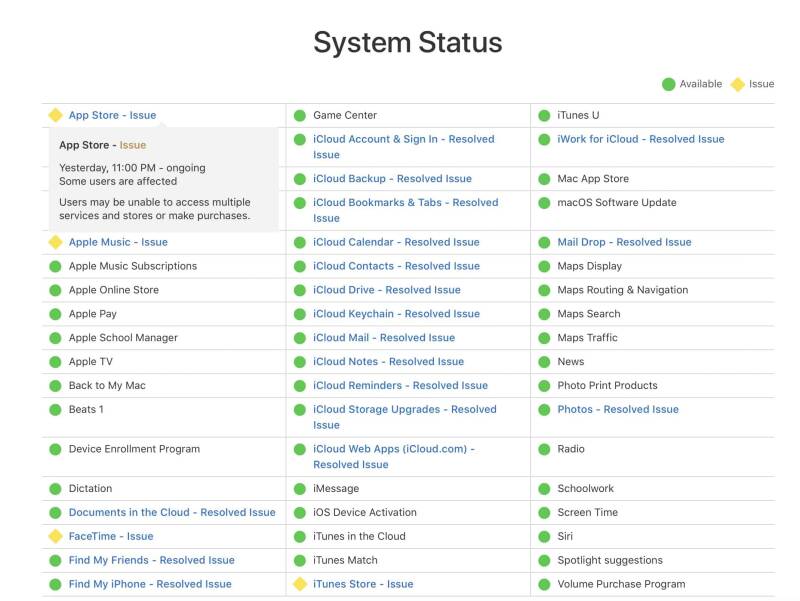Open the Photos resolved issue link
This screenshot has height=601, width=800.
tap(618, 410)
